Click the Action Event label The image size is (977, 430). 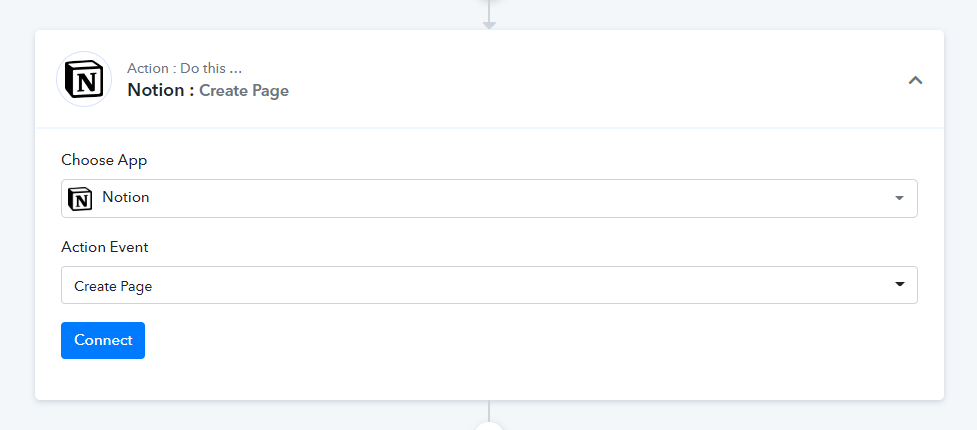click(x=105, y=247)
